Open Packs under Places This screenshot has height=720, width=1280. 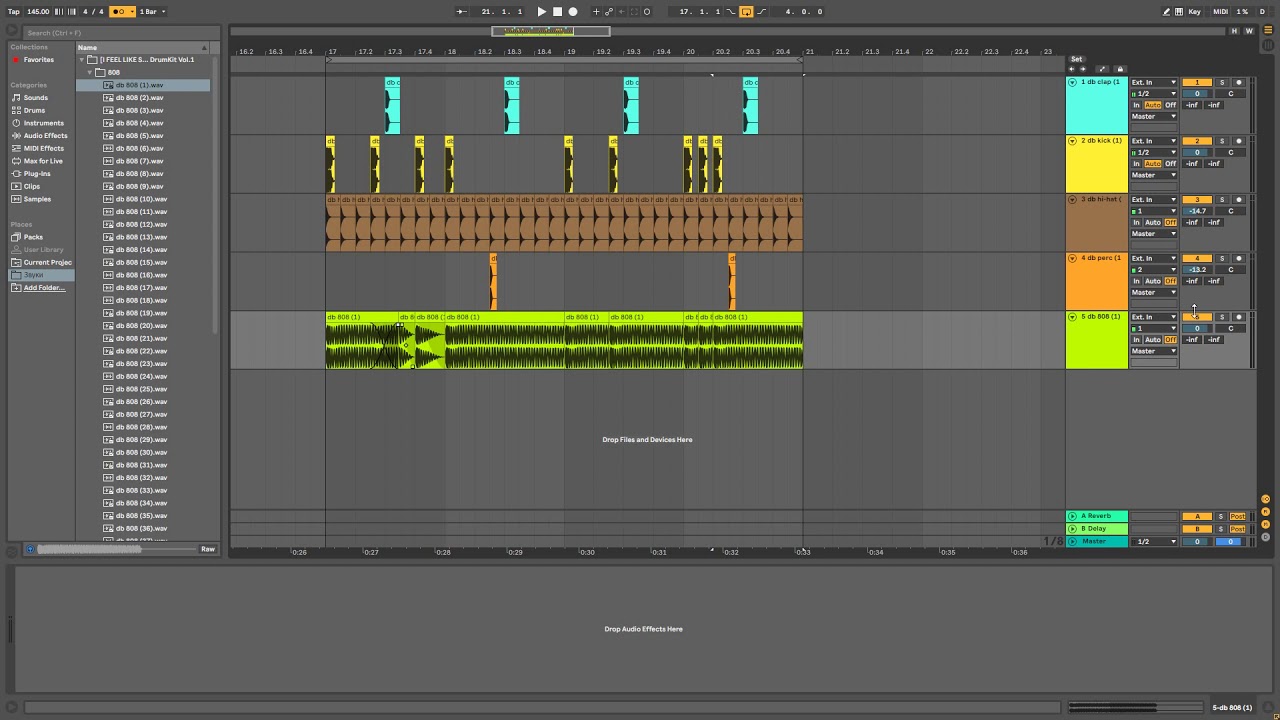[x=33, y=237]
